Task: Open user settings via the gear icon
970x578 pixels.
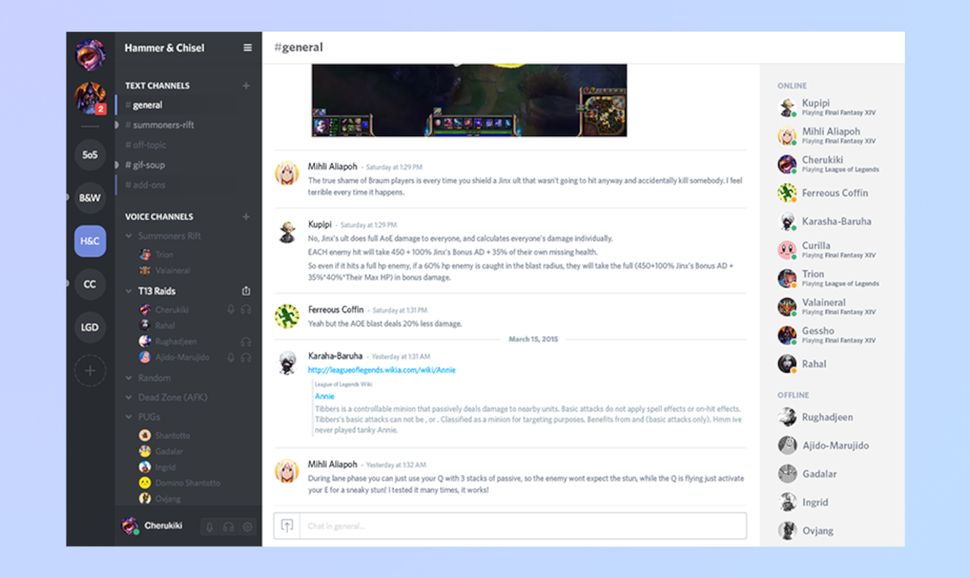Action: click(x=247, y=526)
